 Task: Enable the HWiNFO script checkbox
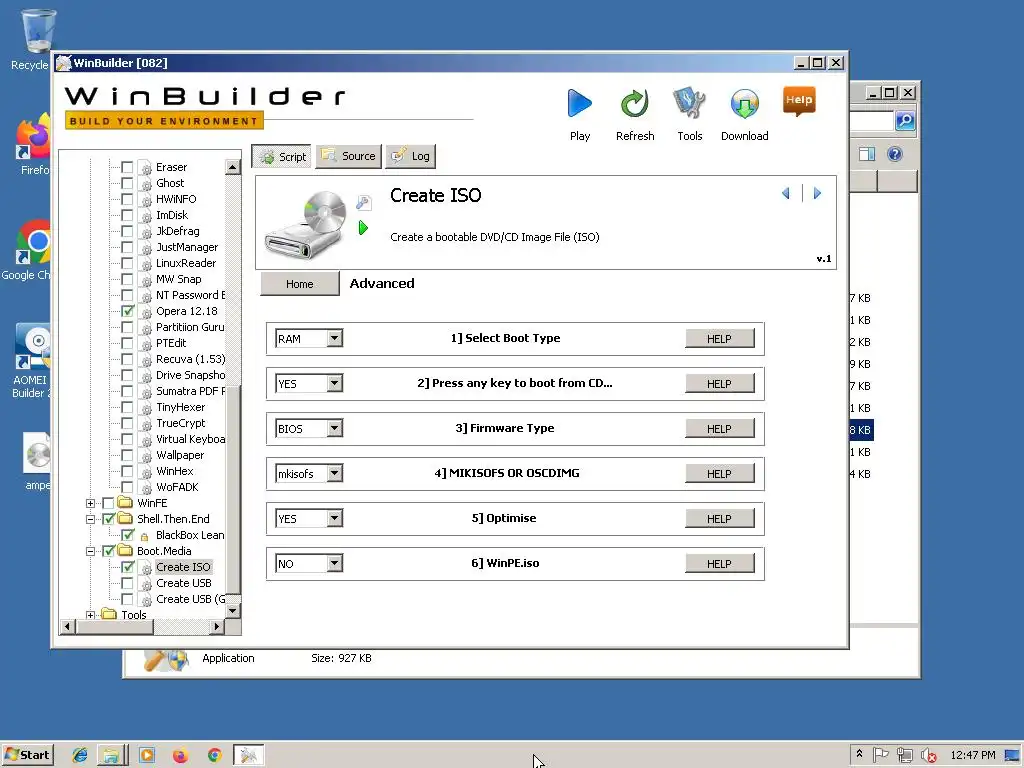coord(127,199)
